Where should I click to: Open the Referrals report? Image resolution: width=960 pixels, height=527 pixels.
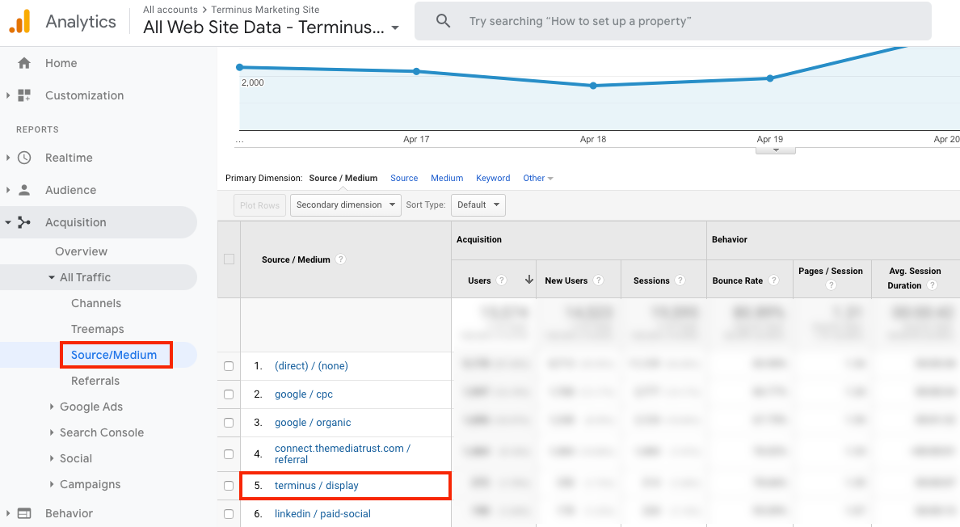(96, 381)
